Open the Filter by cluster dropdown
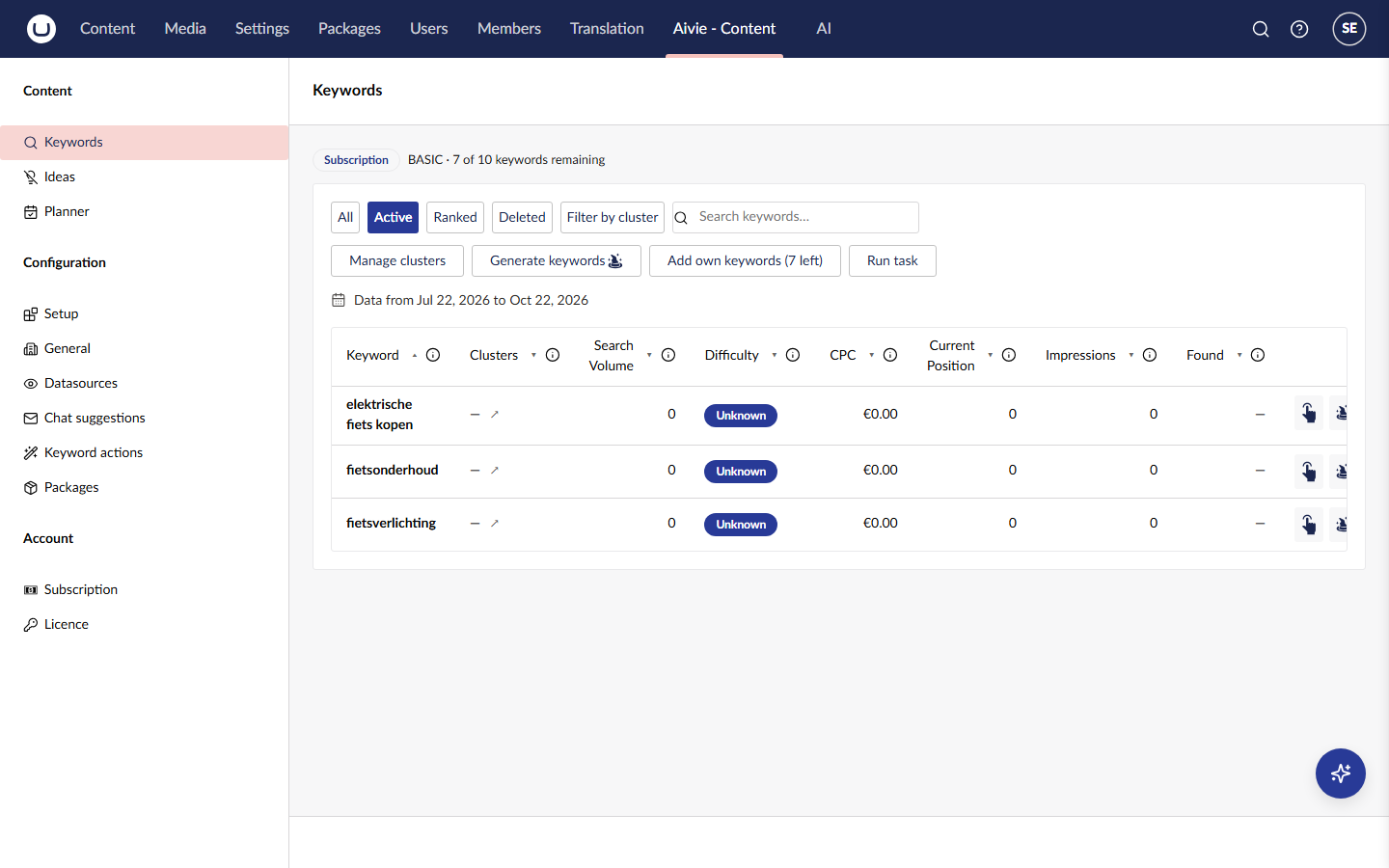Viewport: 1389px width, 868px height. (613, 217)
